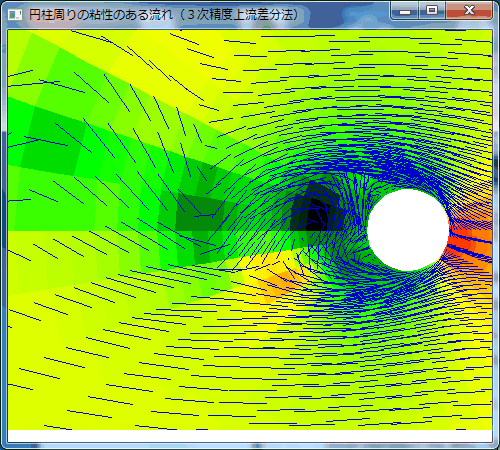The width and height of the screenshot is (500, 450).
Task: Click the white strip at the window bottom
Action: (x=250, y=436)
